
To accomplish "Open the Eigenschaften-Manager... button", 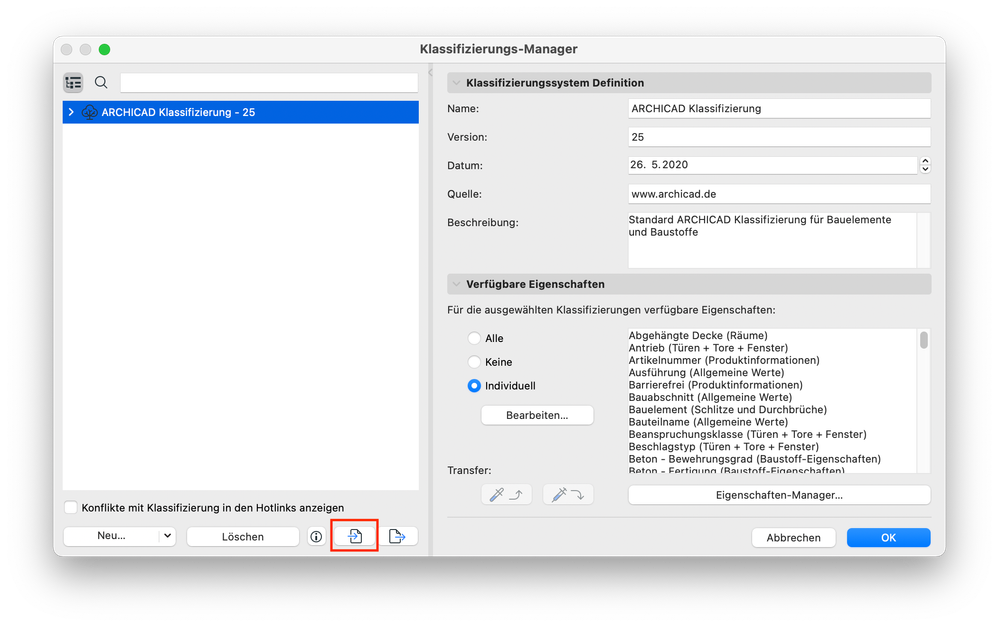I will [779, 495].
